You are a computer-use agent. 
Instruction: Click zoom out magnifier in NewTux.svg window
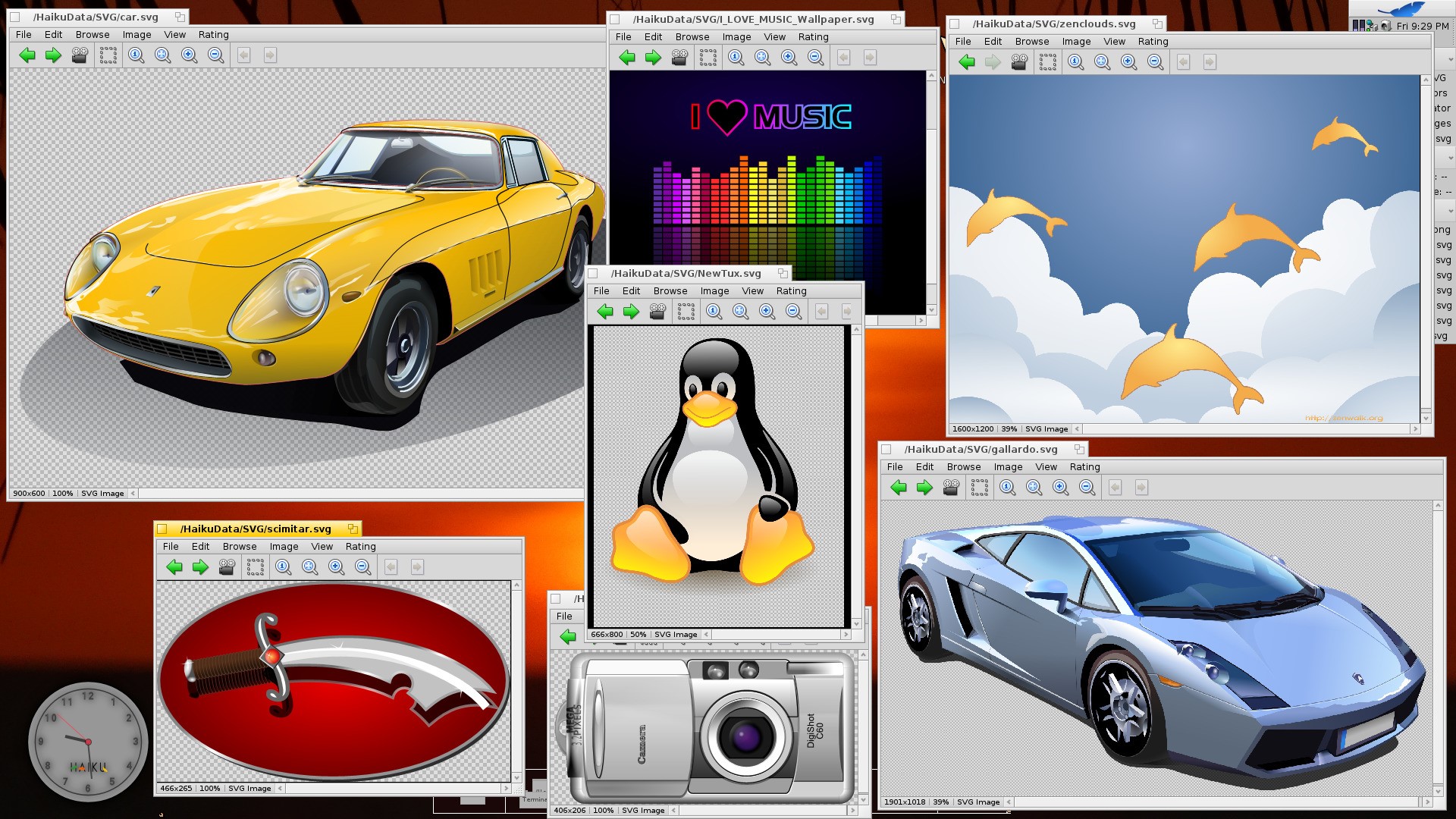pos(793,311)
